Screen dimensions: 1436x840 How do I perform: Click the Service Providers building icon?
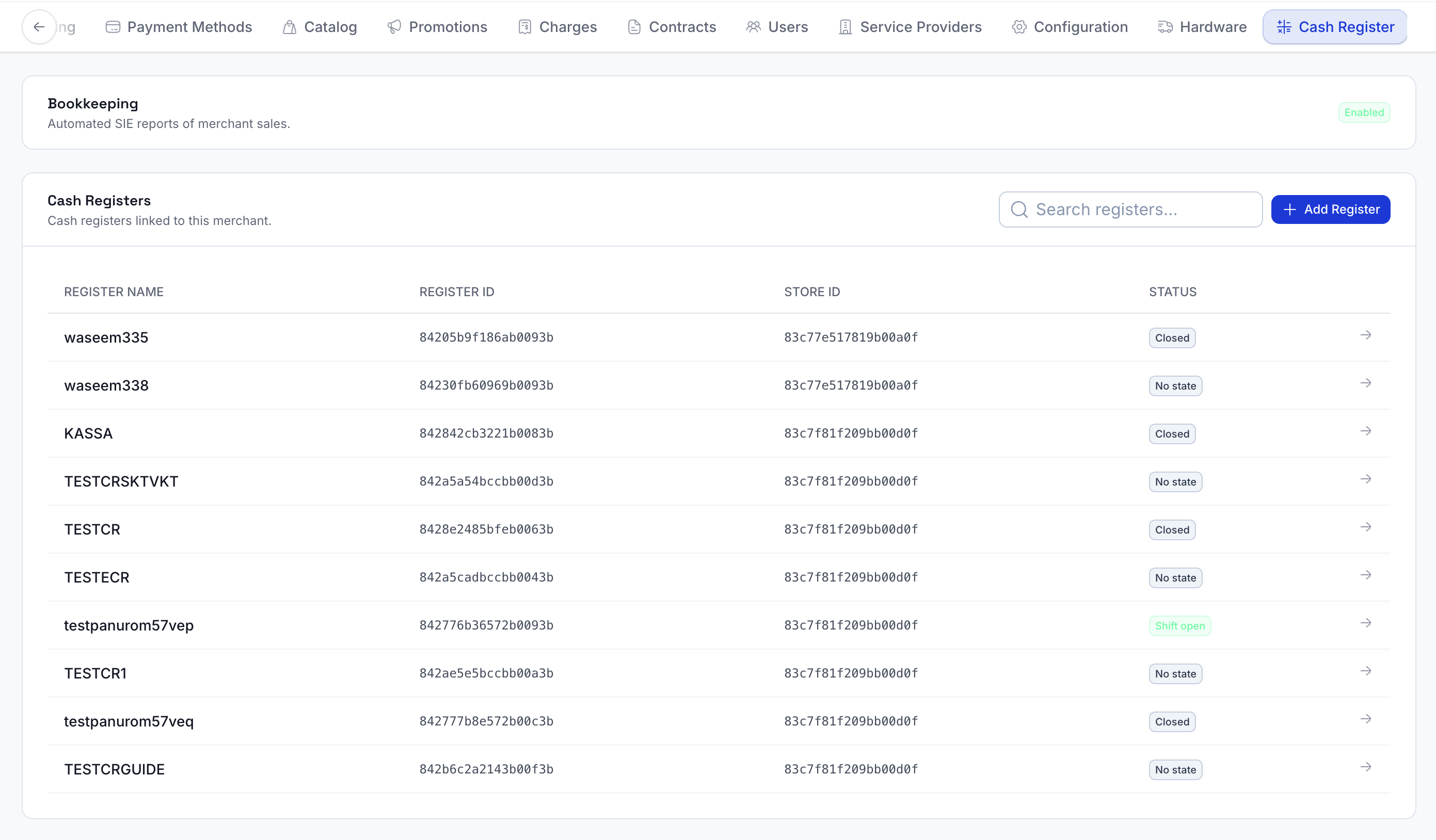point(845,27)
